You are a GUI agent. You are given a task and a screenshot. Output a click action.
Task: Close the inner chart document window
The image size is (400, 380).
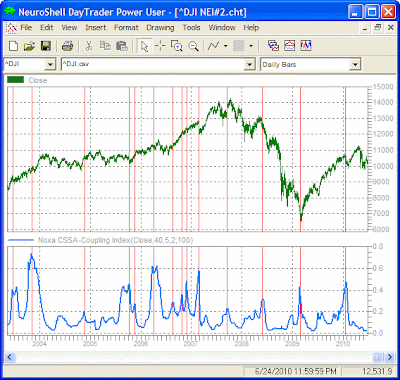(390, 28)
